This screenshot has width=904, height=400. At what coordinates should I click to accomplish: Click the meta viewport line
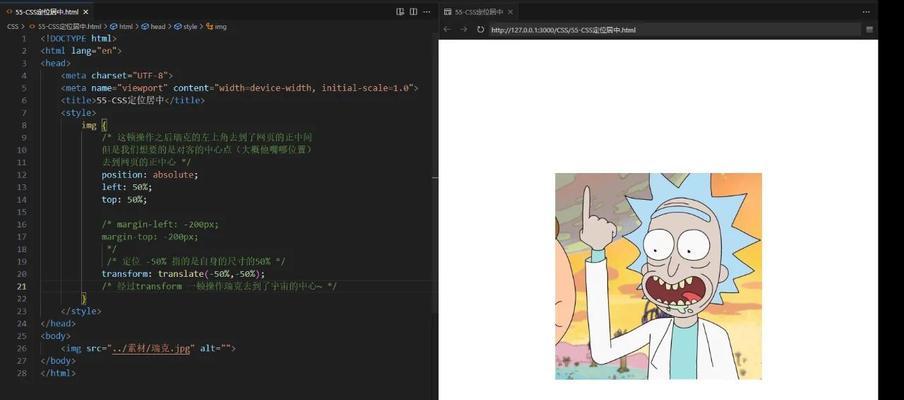point(239,88)
